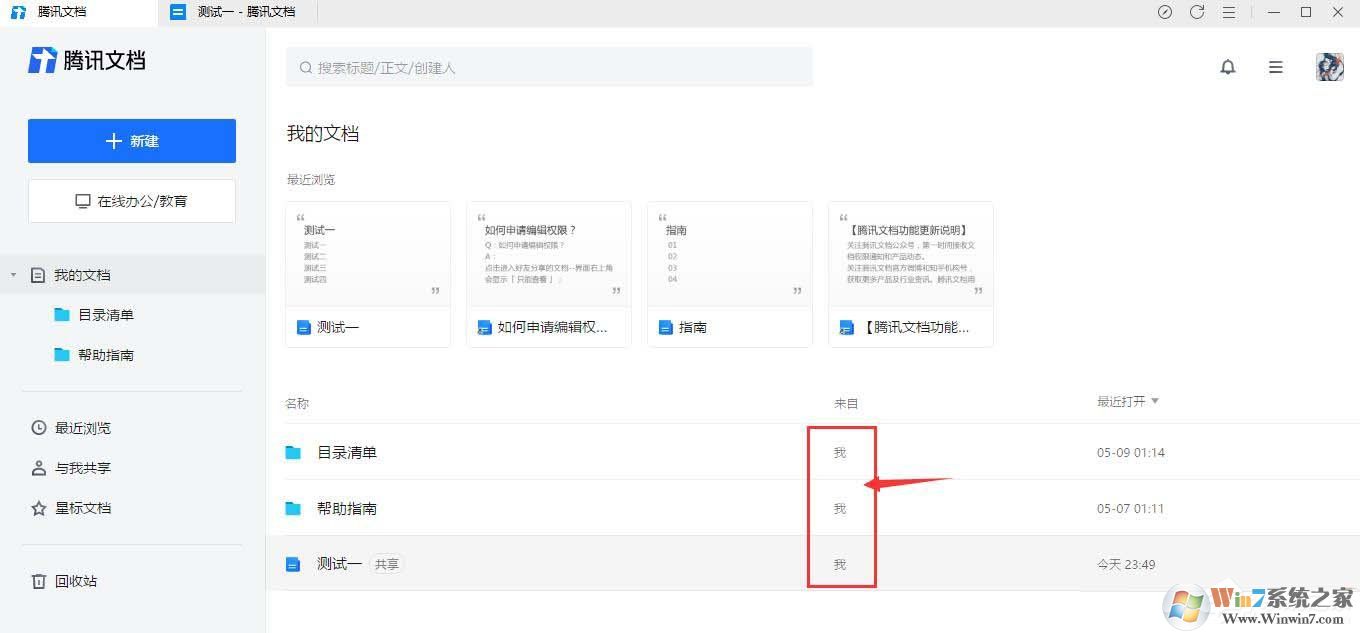
Task: Open the 回收站 trash section
Action: (x=76, y=581)
